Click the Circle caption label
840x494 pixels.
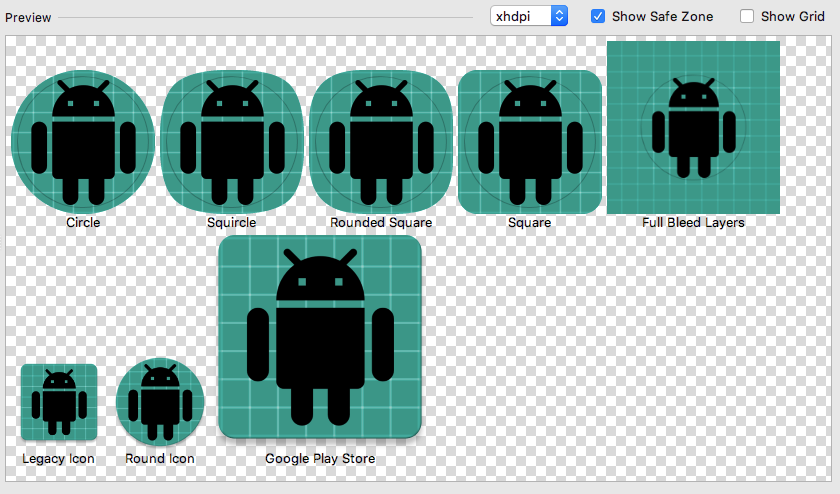point(83,223)
